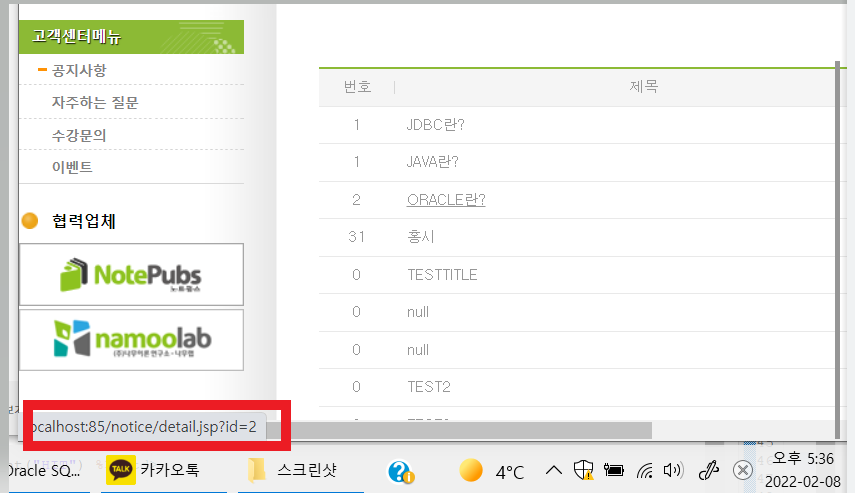Click the blue question mark help icon

pyautogui.click(x=401, y=471)
